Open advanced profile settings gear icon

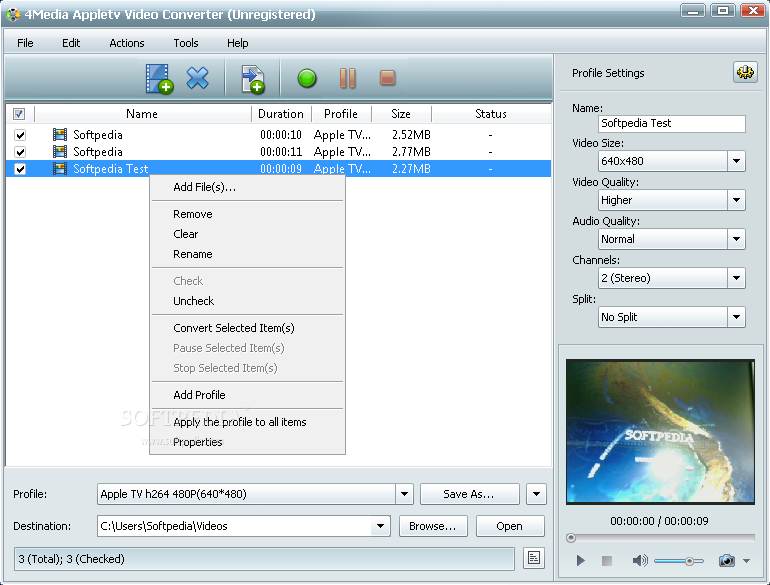[x=745, y=72]
